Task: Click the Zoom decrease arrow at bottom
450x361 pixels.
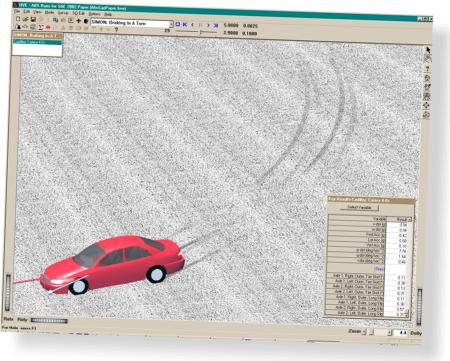Action: pos(364,332)
